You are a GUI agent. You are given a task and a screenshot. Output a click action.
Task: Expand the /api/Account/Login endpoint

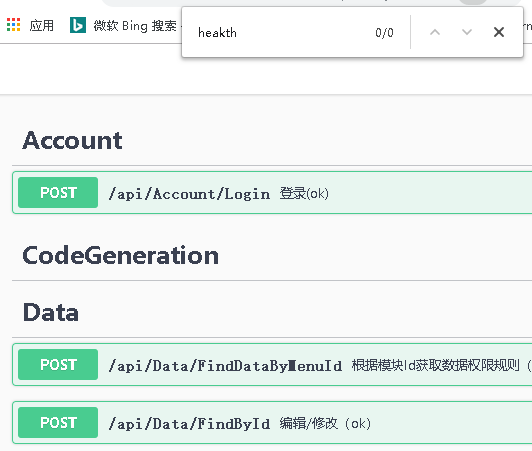272,192
